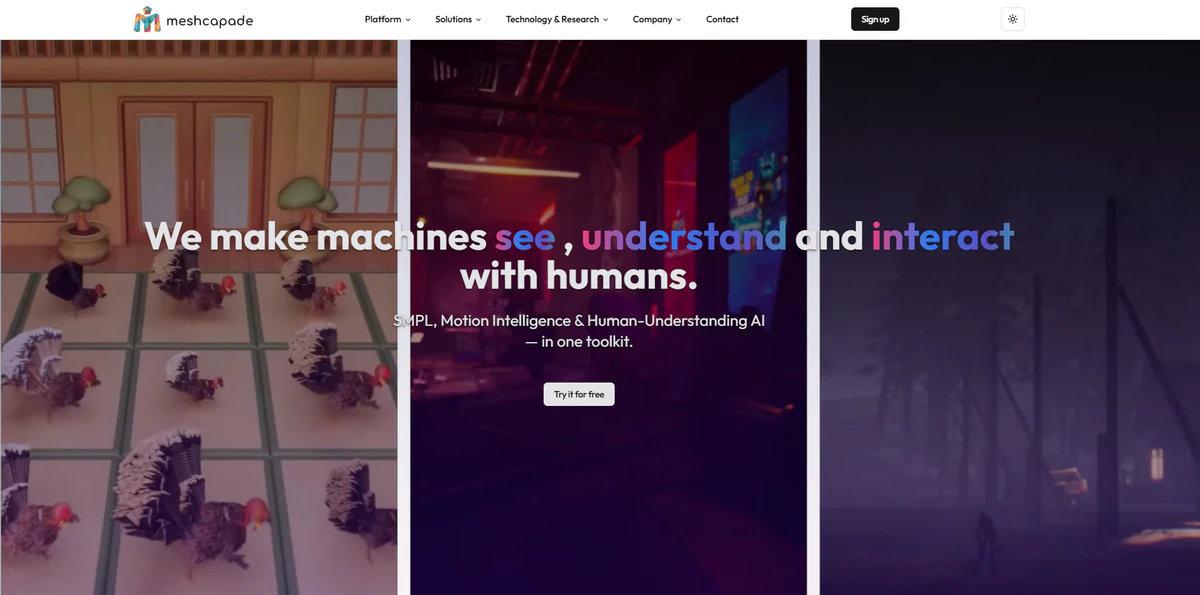Click the Try it for free button
This screenshot has width=1200, height=595.
coord(579,394)
